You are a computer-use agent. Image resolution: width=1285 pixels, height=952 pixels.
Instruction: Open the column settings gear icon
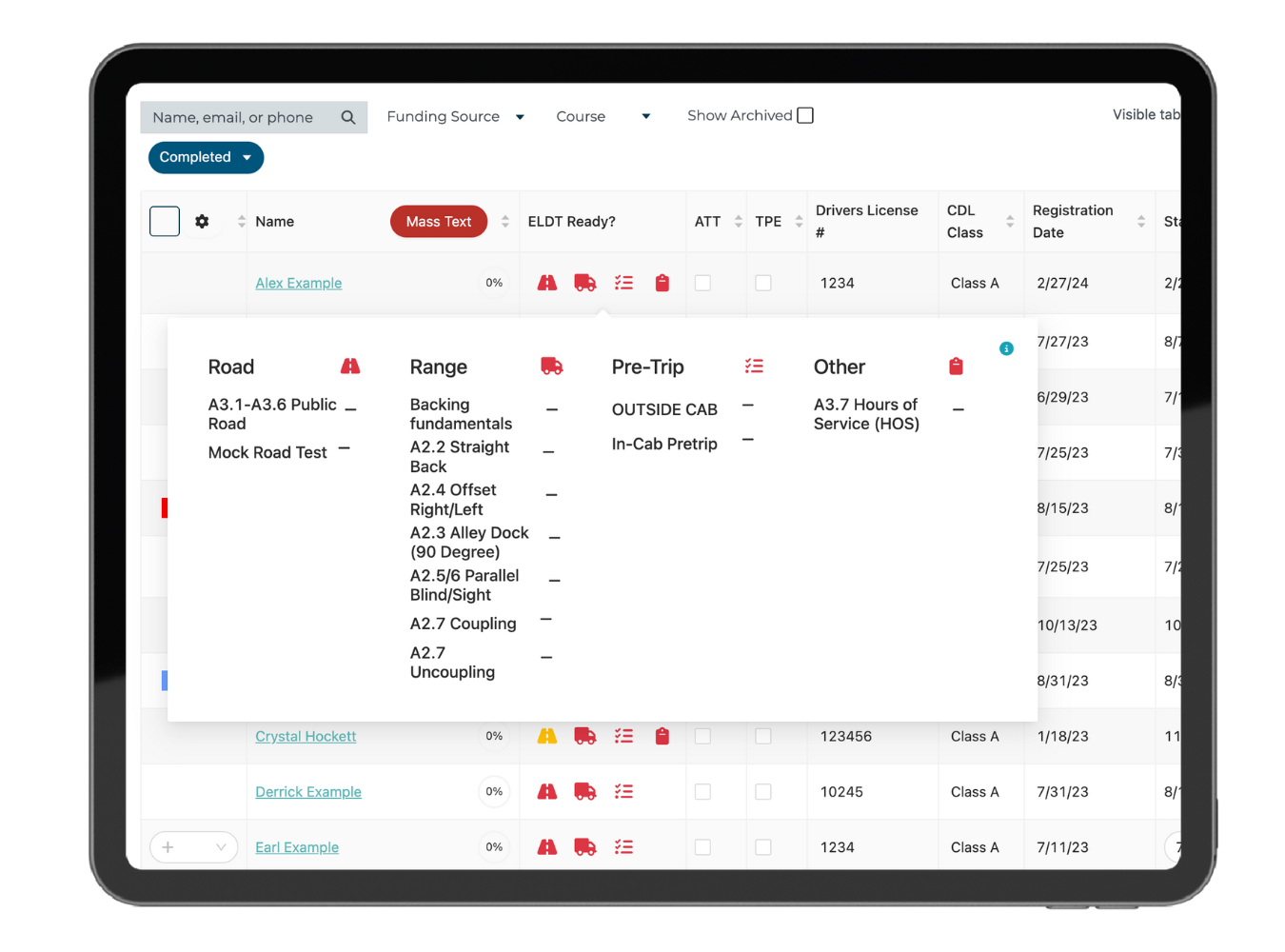202,221
